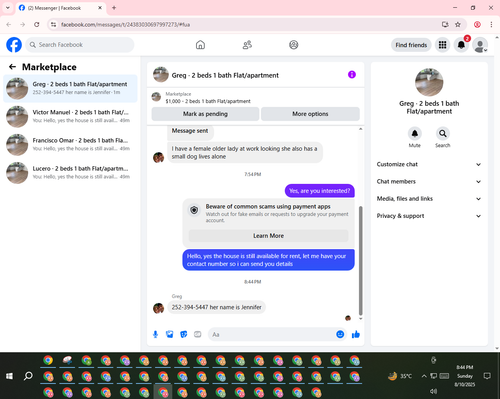Click the chat messages scrollbar
Screen dimensions: 500x399
(360, 261)
